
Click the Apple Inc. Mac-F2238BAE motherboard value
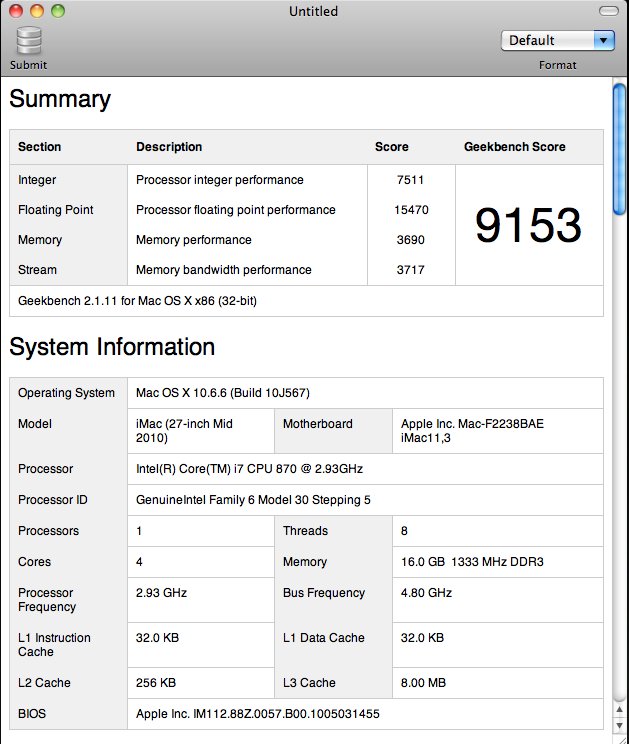coord(472,430)
